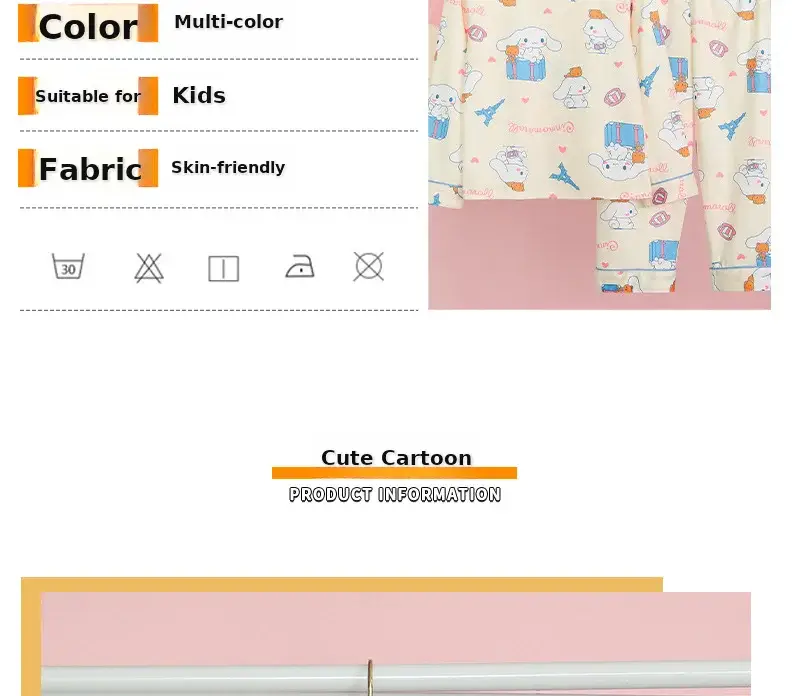Viewport: 792px width, 696px height.
Task: Open the pink hanger rail photo
Action: [x=396, y=644]
